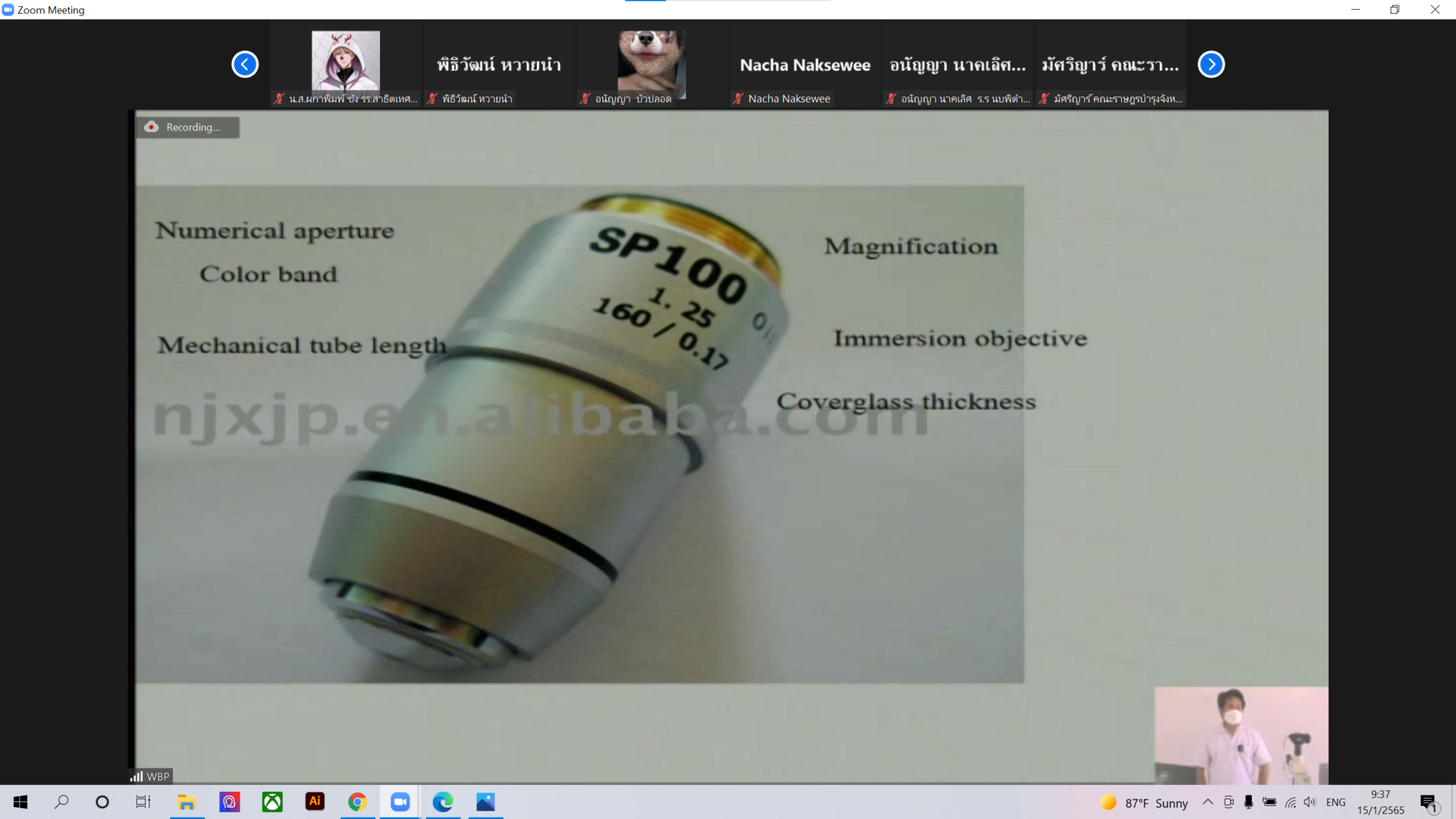Open Photos app from taskbar
The width and height of the screenshot is (1456, 819).
(485, 802)
